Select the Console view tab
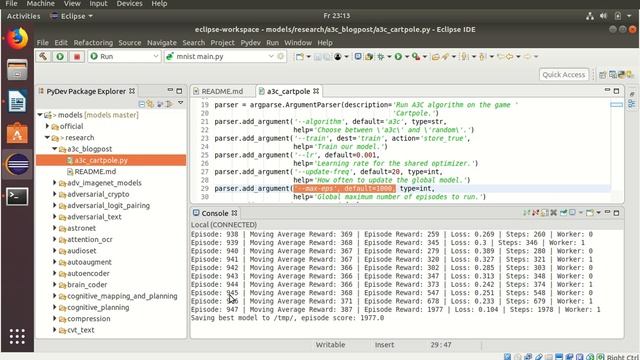 click(x=215, y=213)
